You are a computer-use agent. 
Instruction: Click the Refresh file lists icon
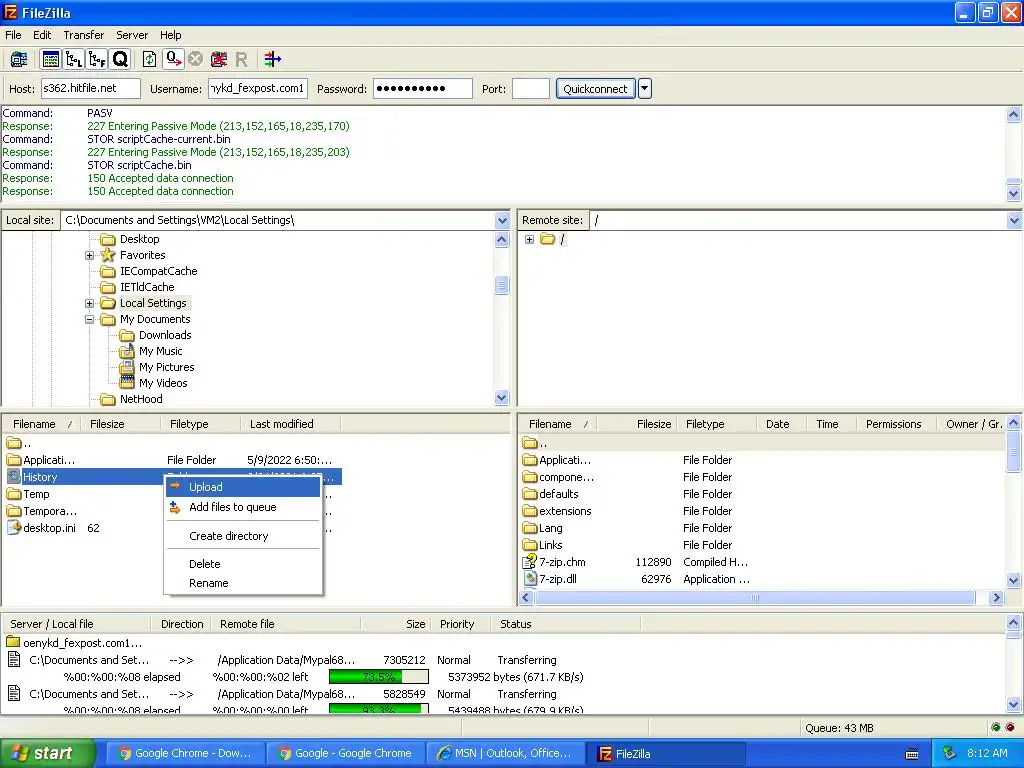pyautogui.click(x=150, y=59)
